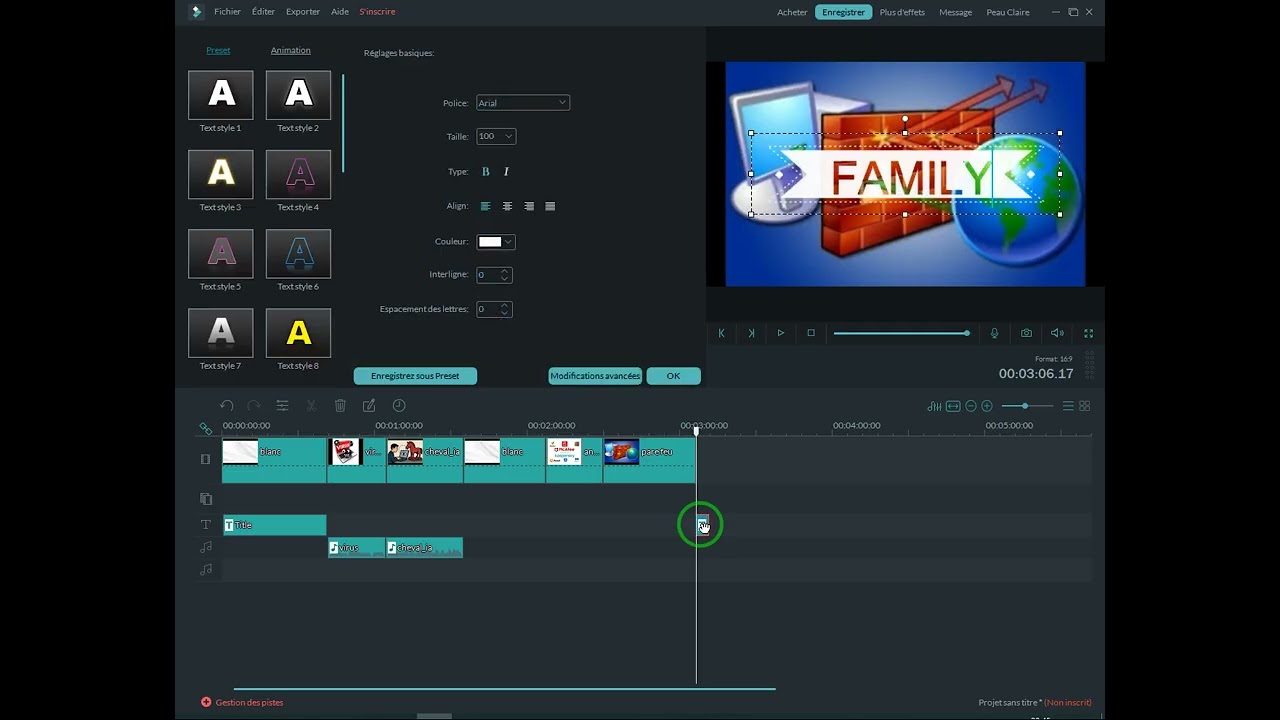1280x720 pixels.
Task: Switch to the Animation tab
Action: [291, 50]
